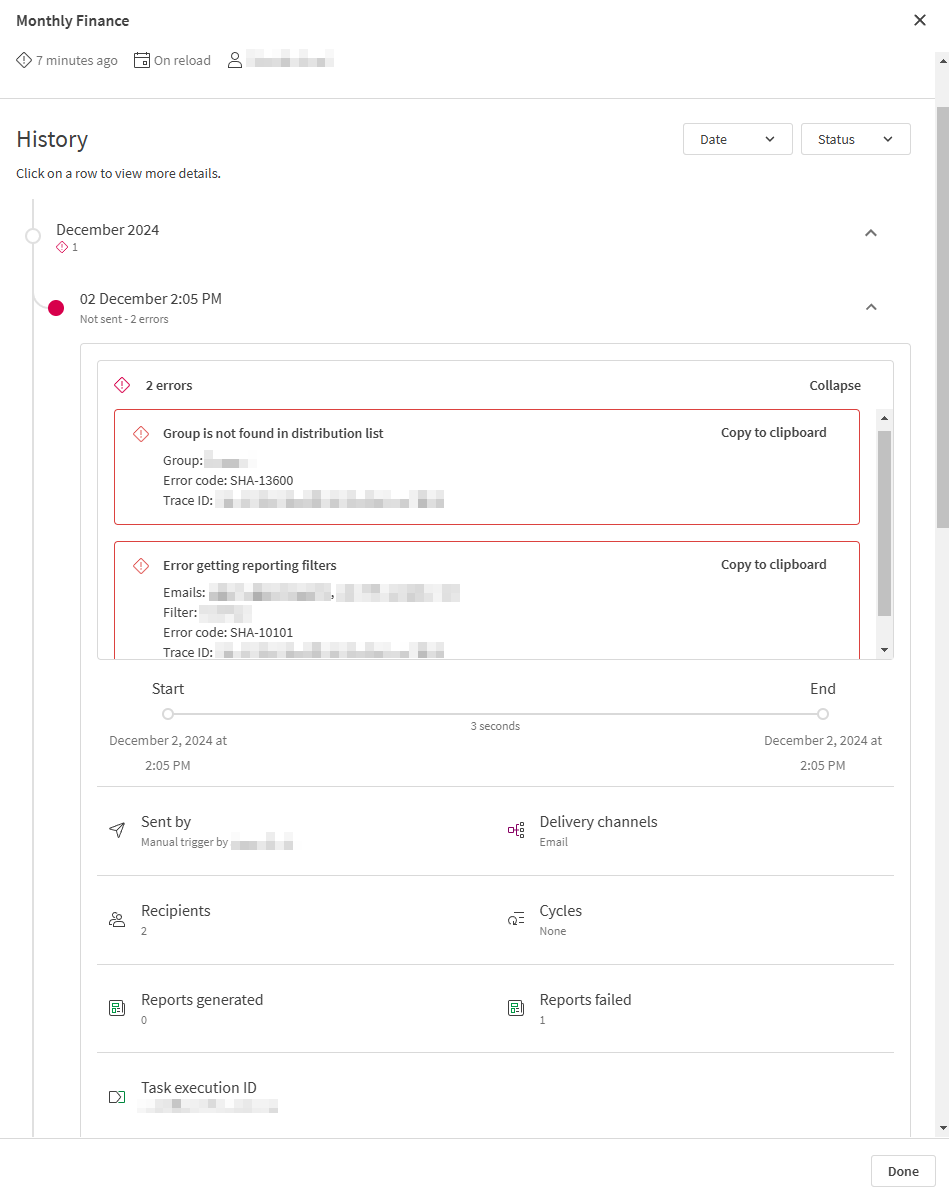Collapse the 02 December 2:05 PM entry
This screenshot has width=949, height=1196.
pyautogui.click(x=870, y=307)
